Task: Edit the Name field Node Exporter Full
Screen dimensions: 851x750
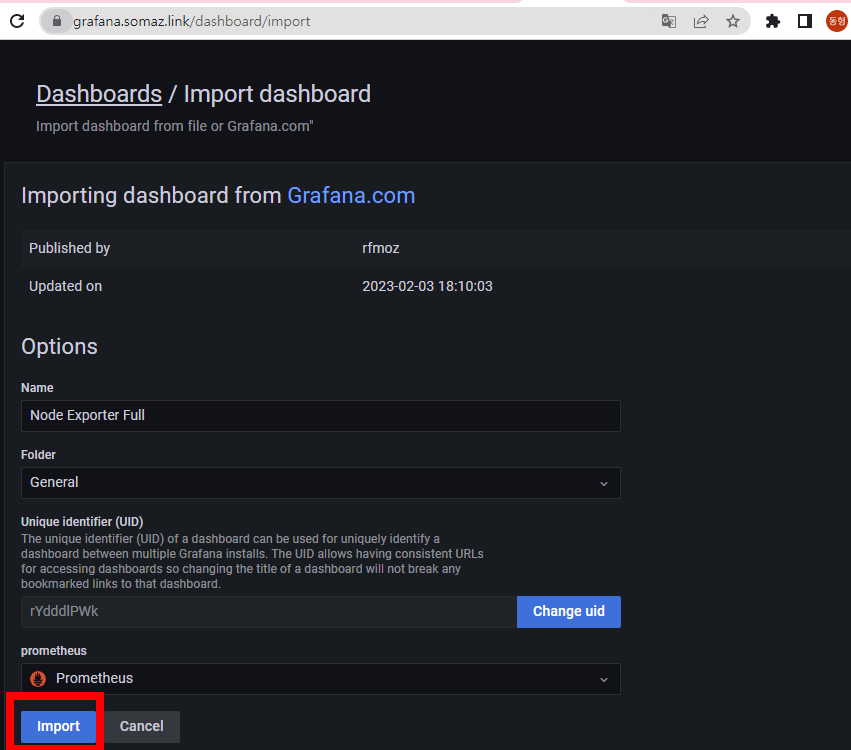Action: 321,416
